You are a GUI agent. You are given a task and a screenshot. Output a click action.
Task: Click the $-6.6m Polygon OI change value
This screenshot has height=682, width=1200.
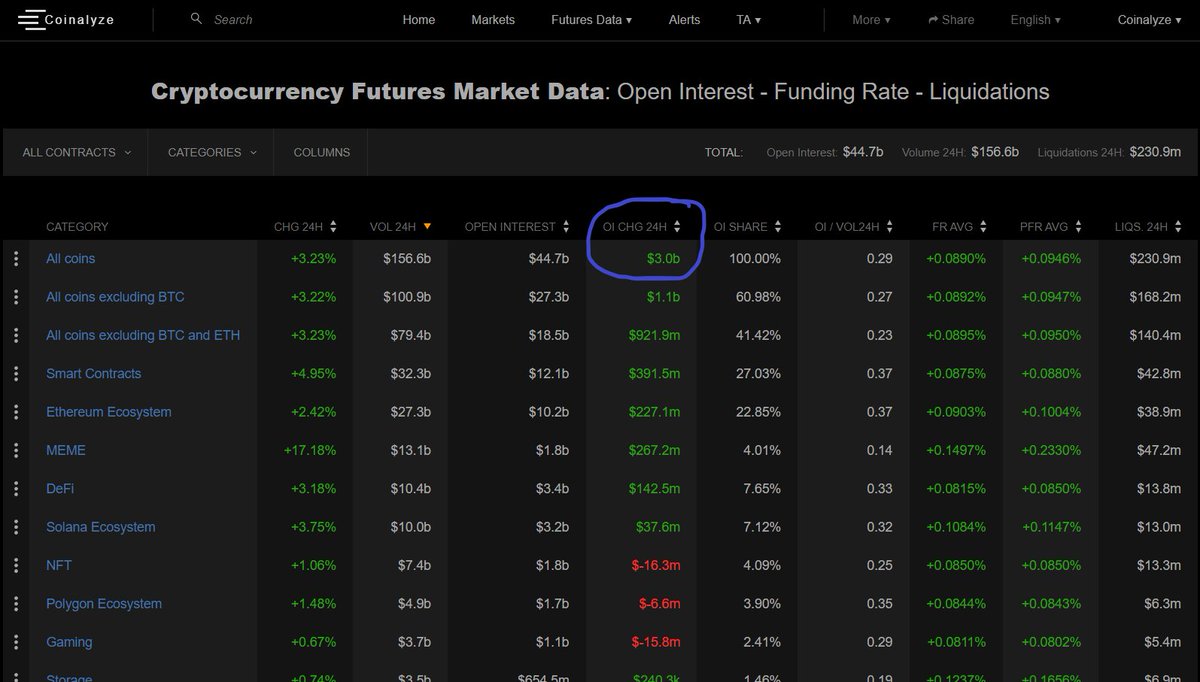pyautogui.click(x=659, y=604)
